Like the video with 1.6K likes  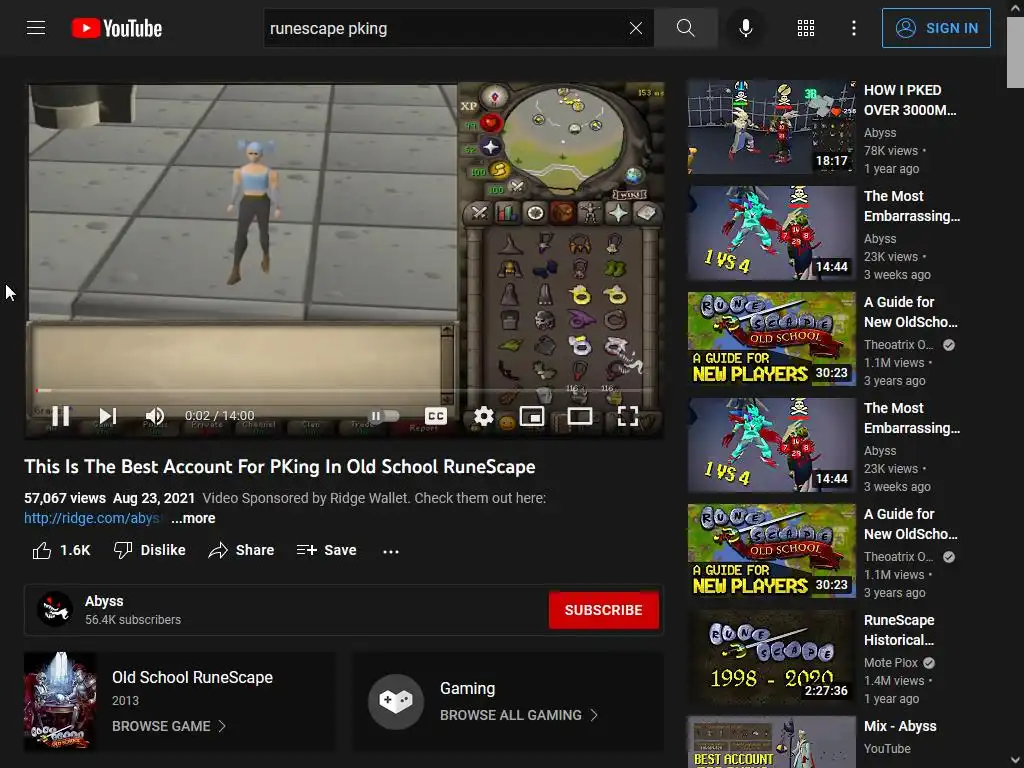(61, 551)
